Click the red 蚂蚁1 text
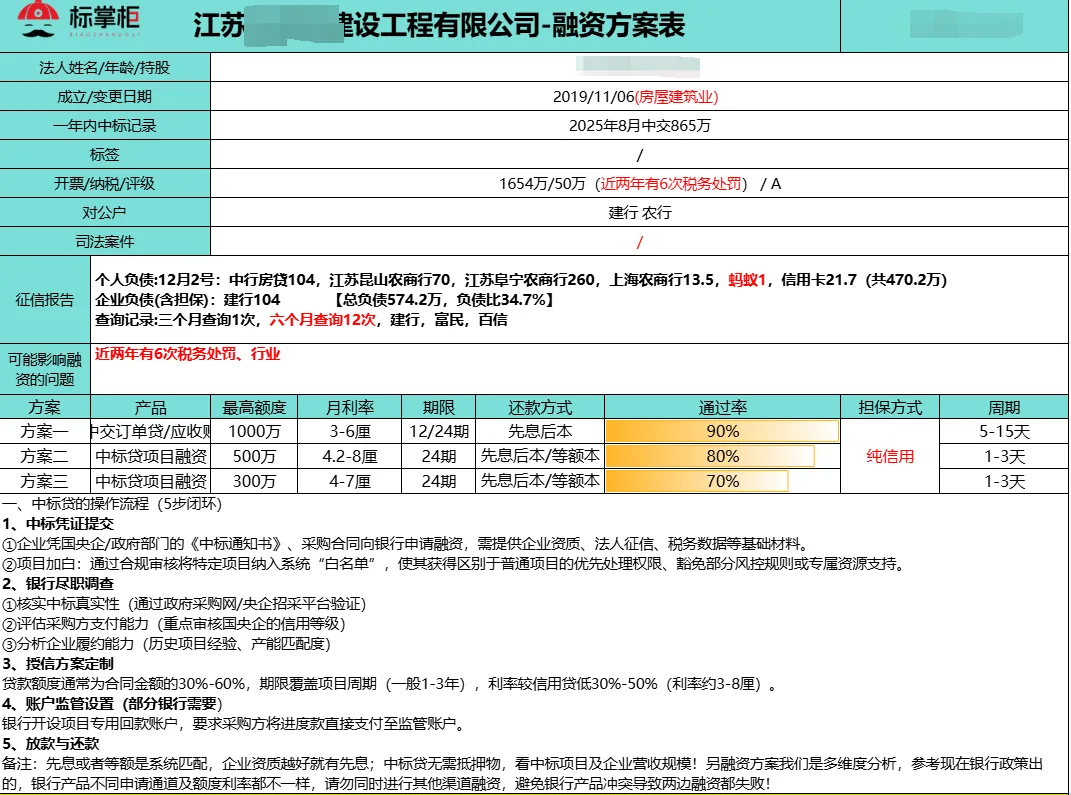This screenshot has width=1071, height=795. (747, 280)
